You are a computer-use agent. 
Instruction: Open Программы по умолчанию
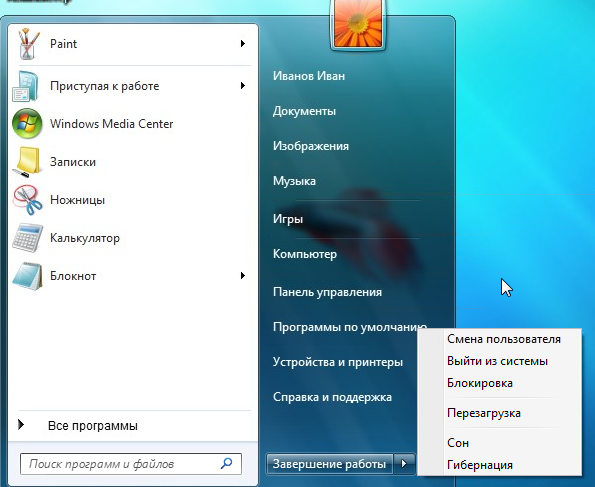(x=350, y=327)
